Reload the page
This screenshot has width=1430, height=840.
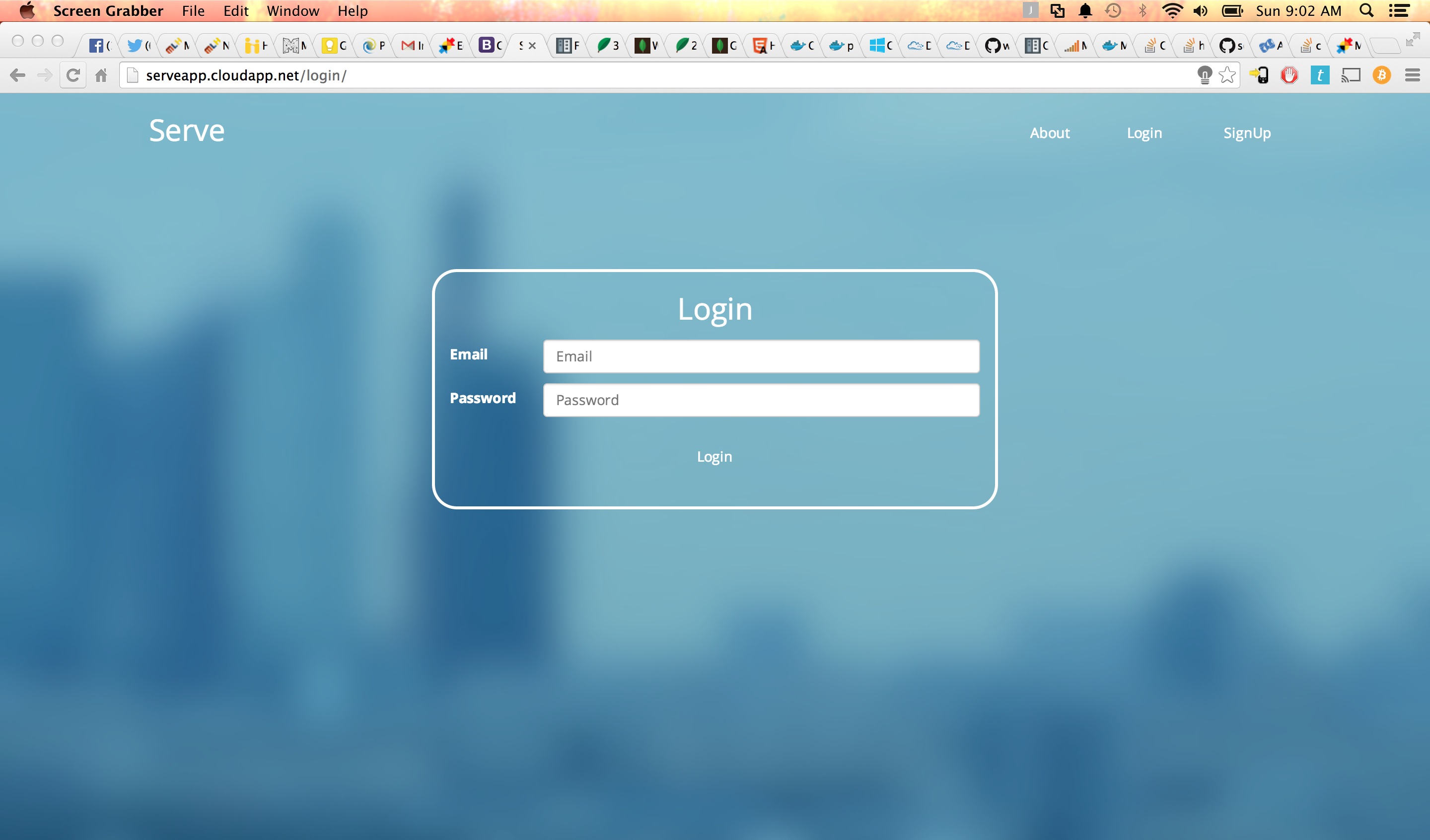coord(72,75)
